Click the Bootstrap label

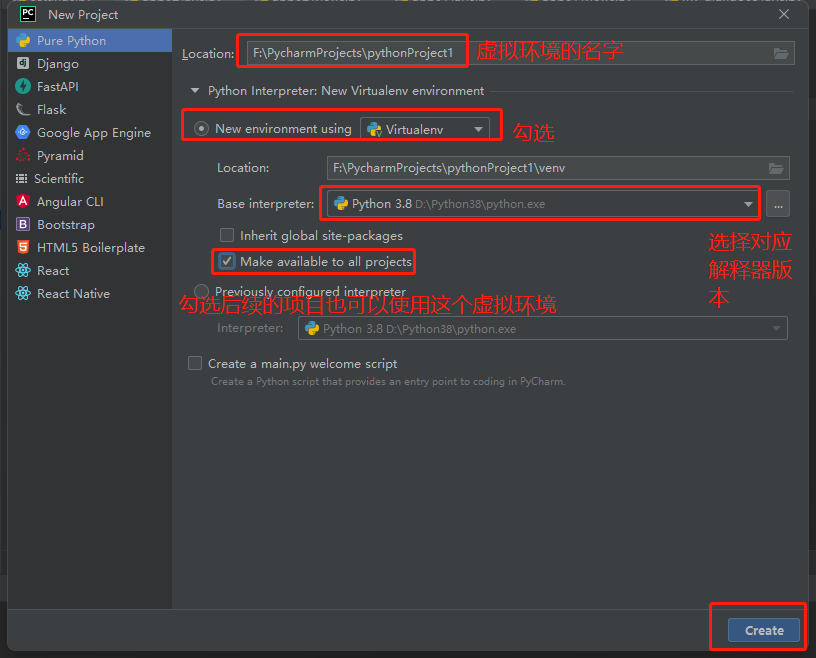click(x=66, y=225)
